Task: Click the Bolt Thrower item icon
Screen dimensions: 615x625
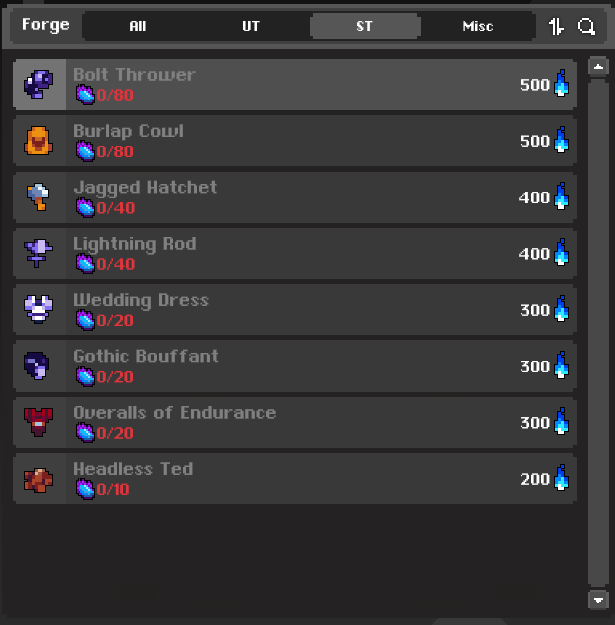Action: (39, 84)
